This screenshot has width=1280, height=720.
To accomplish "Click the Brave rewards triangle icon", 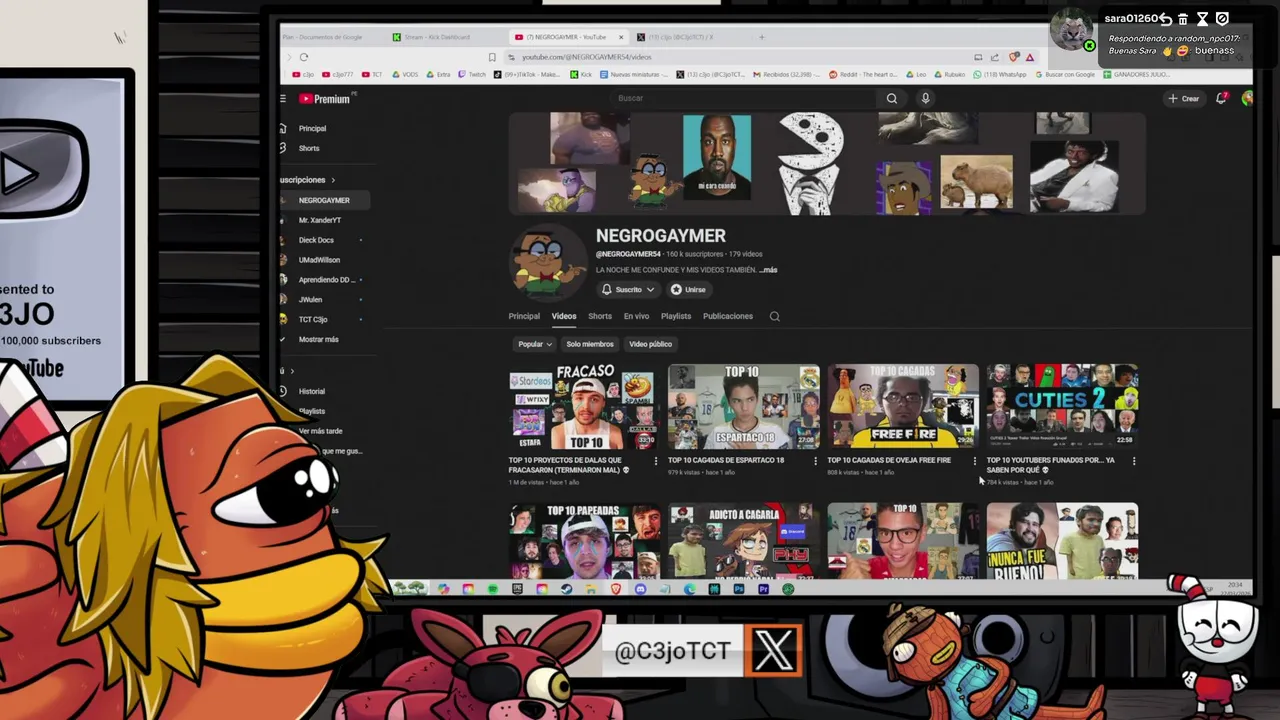I will (x=1029, y=57).
